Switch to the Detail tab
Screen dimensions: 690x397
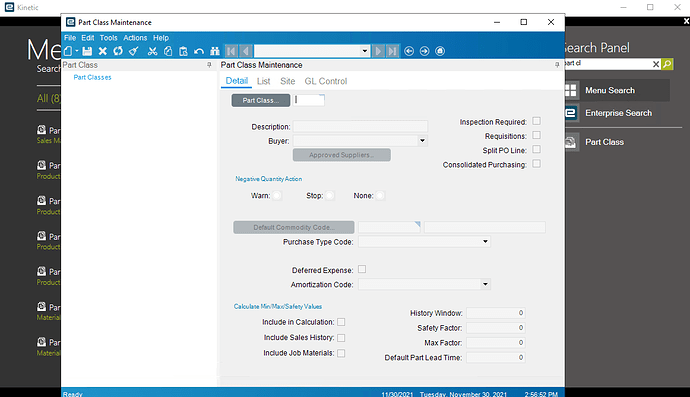237,81
